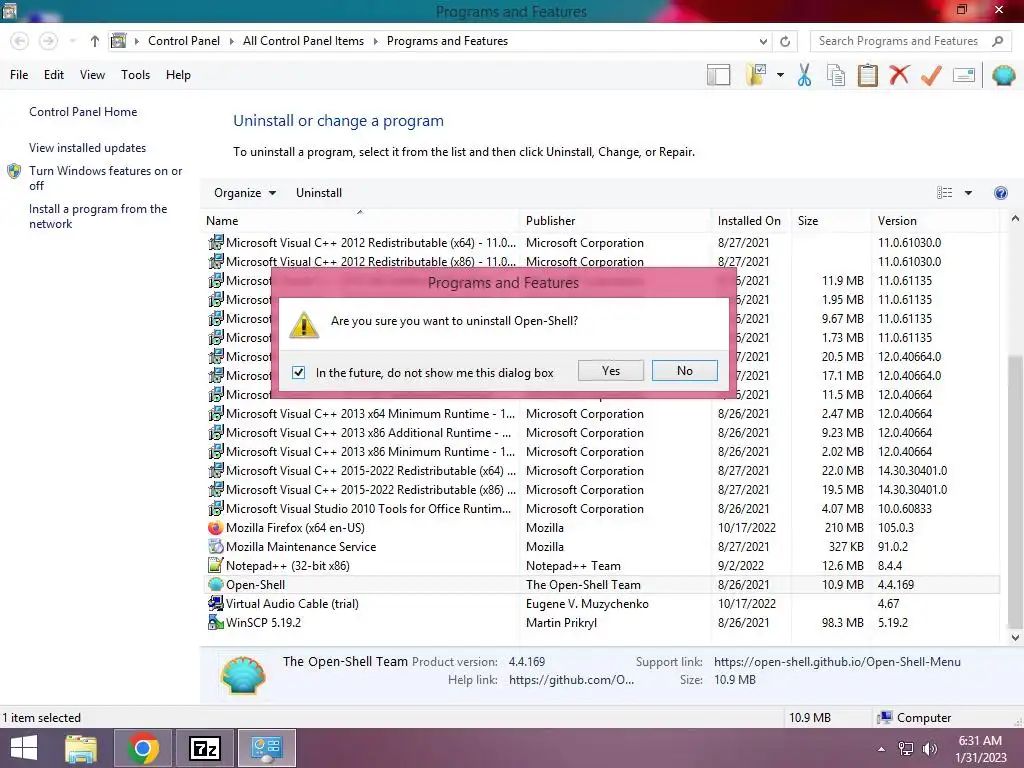Image resolution: width=1024 pixels, height=768 pixels.
Task: Open File Explorer from the taskbar
Action: (81, 748)
